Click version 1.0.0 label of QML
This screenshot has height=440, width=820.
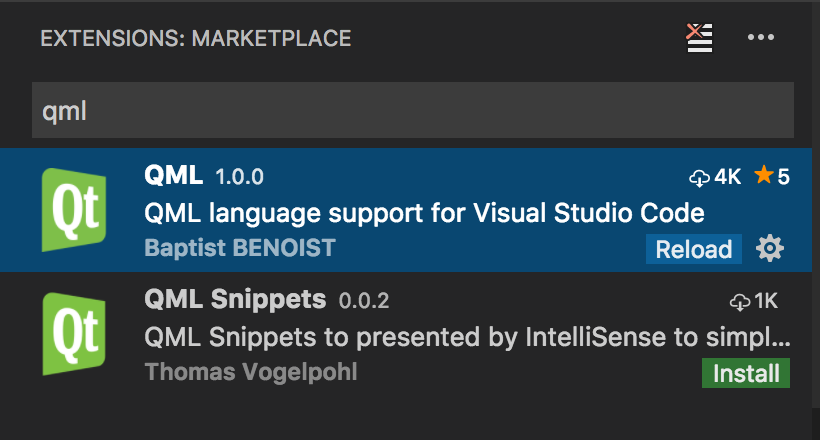(239, 178)
